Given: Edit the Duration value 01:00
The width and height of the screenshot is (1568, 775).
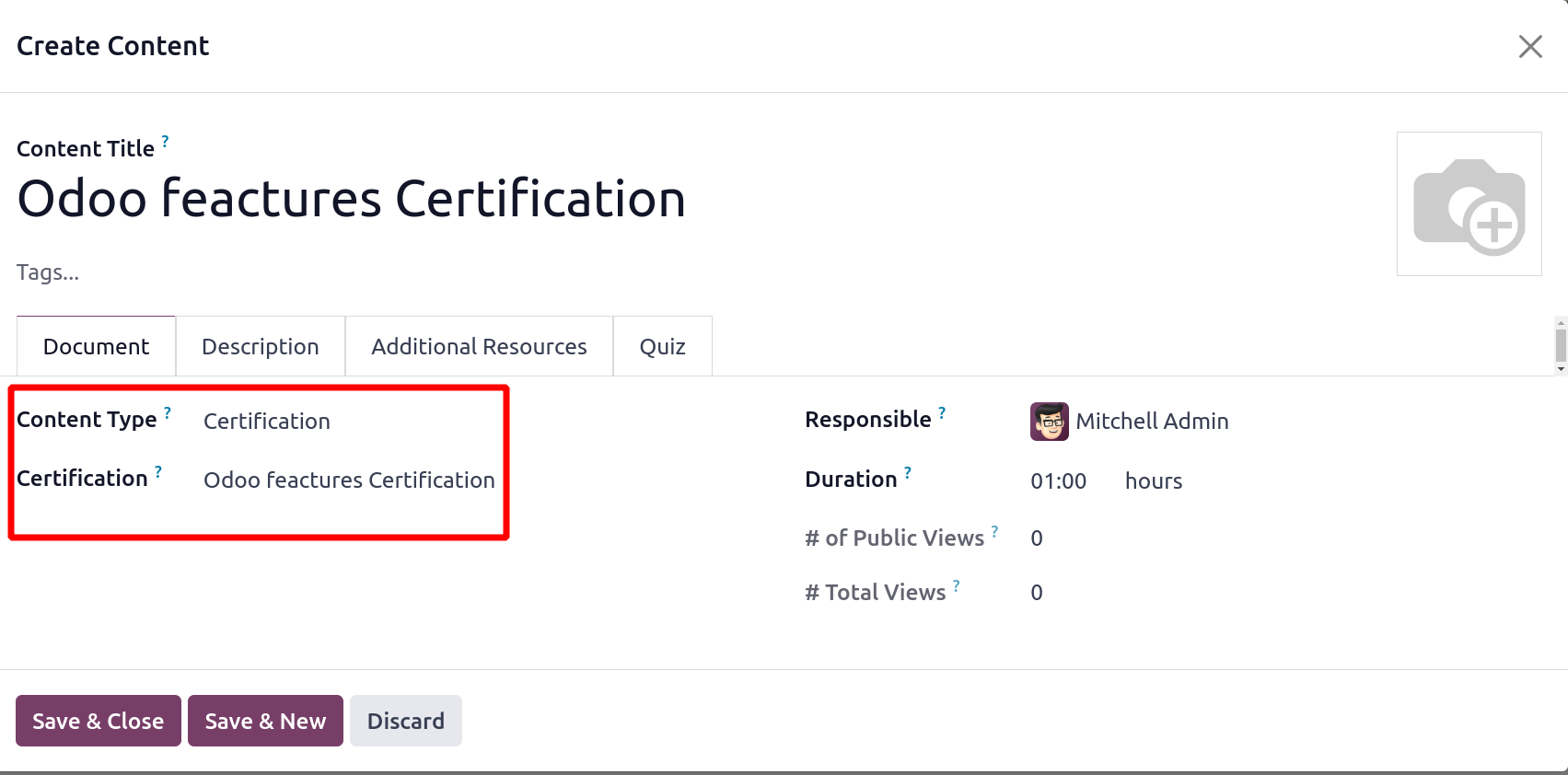Looking at the screenshot, I should point(1059,481).
